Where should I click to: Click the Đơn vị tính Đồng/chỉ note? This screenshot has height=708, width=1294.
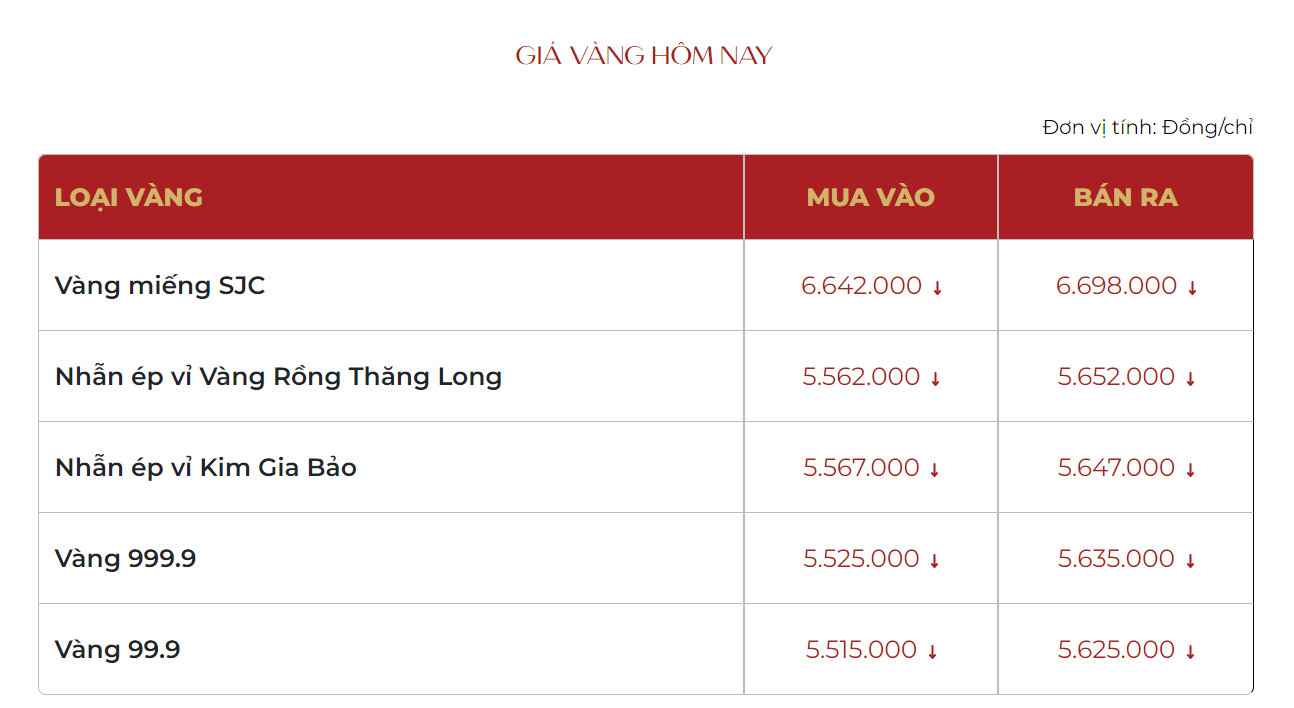pyautogui.click(x=1147, y=127)
